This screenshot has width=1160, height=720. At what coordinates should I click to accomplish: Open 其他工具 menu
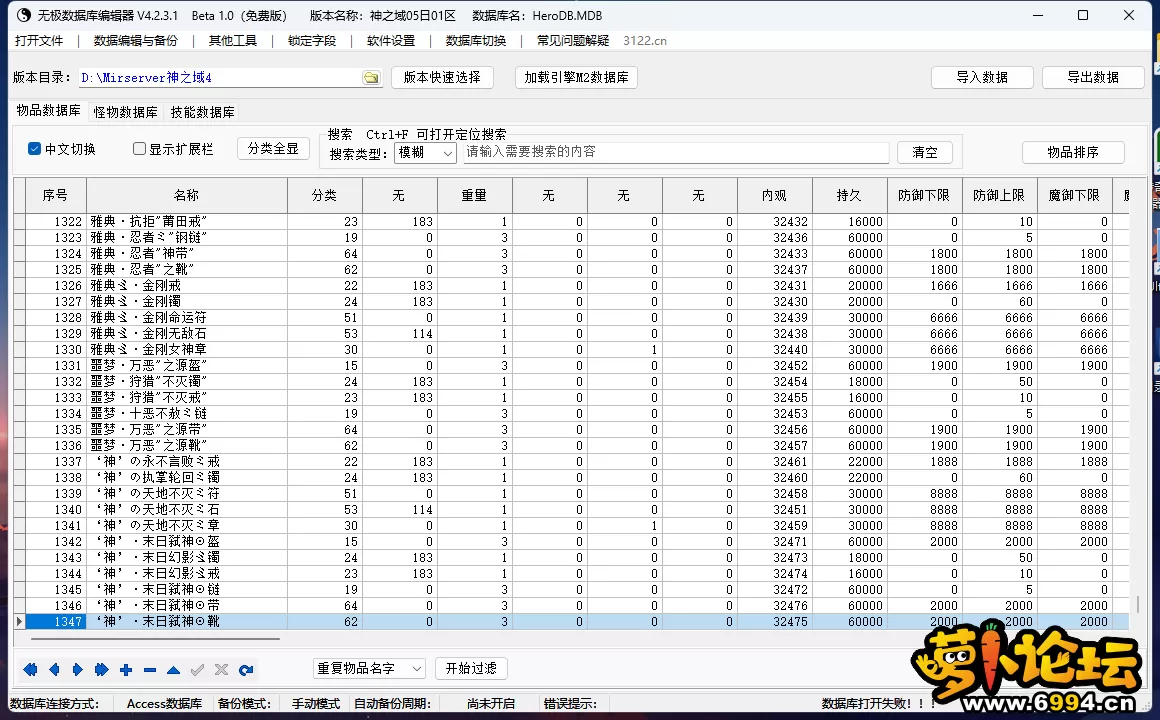click(x=233, y=41)
